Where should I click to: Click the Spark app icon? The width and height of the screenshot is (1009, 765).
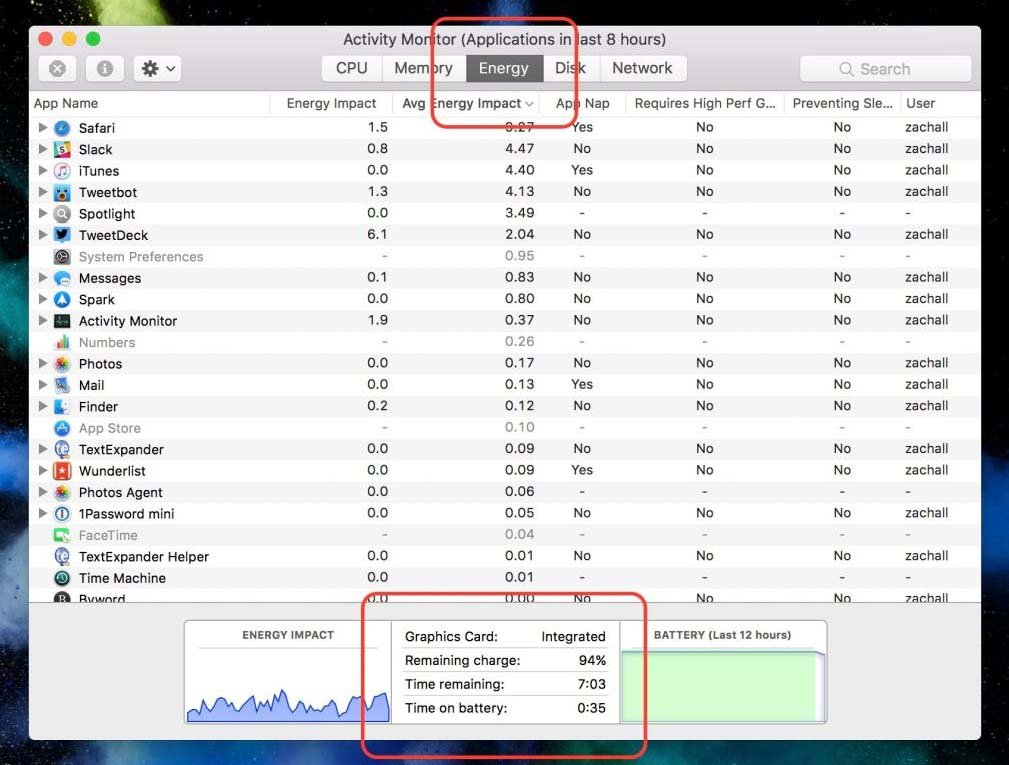(64, 298)
